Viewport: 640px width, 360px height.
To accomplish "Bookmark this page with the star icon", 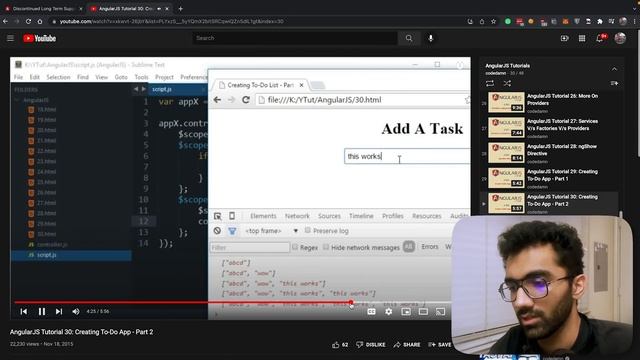I will click(493, 21).
